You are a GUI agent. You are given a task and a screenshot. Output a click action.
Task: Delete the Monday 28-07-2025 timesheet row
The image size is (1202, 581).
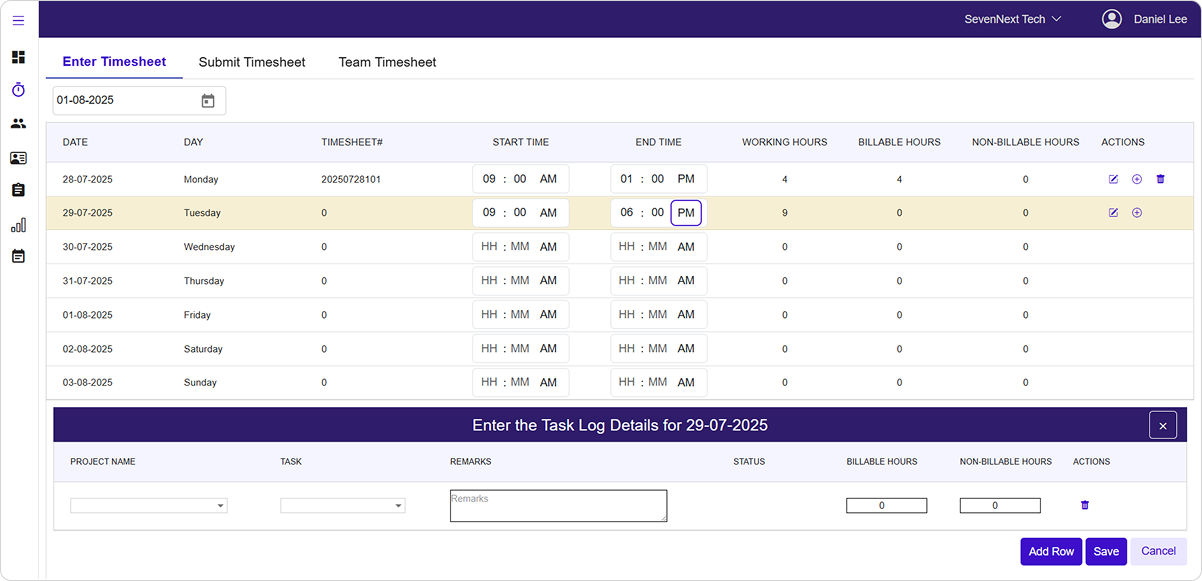click(1160, 179)
